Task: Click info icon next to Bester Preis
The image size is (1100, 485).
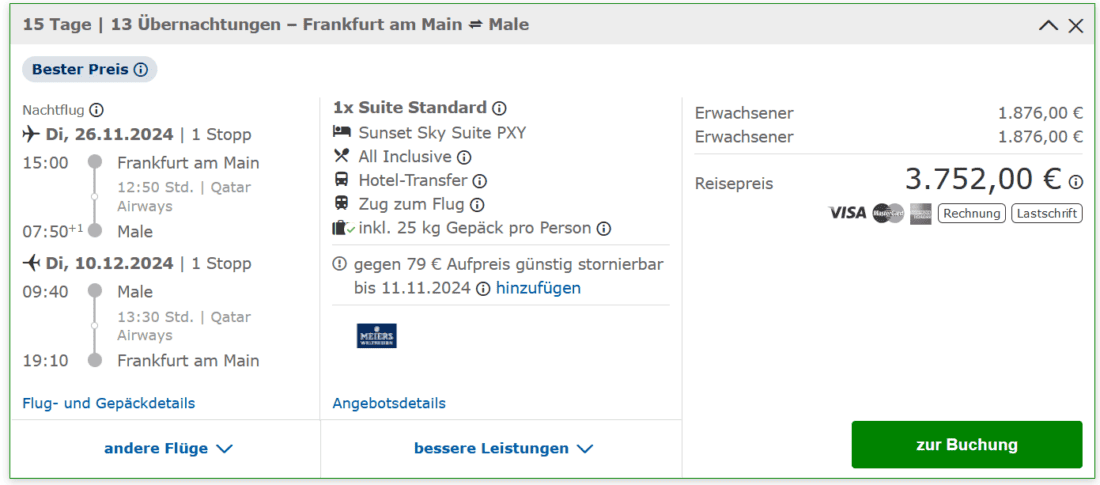Action: pyautogui.click(x=141, y=70)
